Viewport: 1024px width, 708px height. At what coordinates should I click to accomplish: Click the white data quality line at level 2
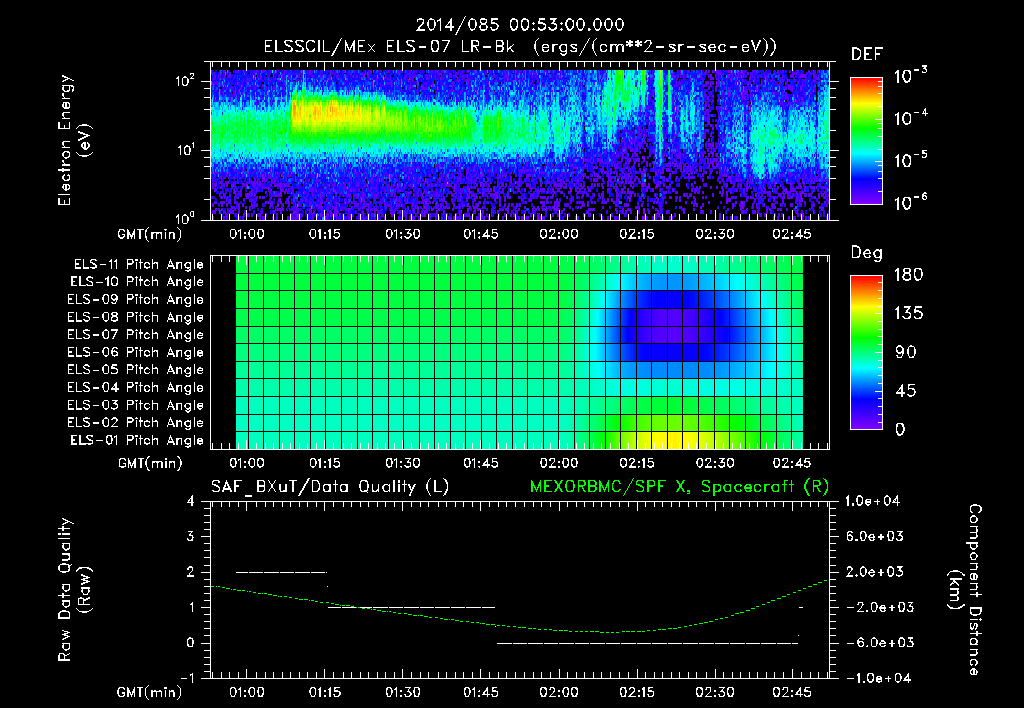click(281, 572)
